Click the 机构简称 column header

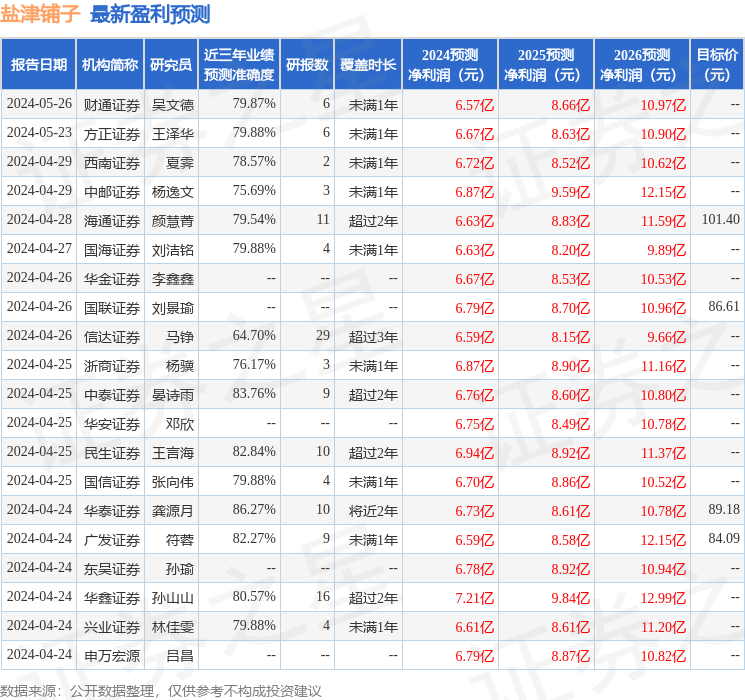pos(110,64)
